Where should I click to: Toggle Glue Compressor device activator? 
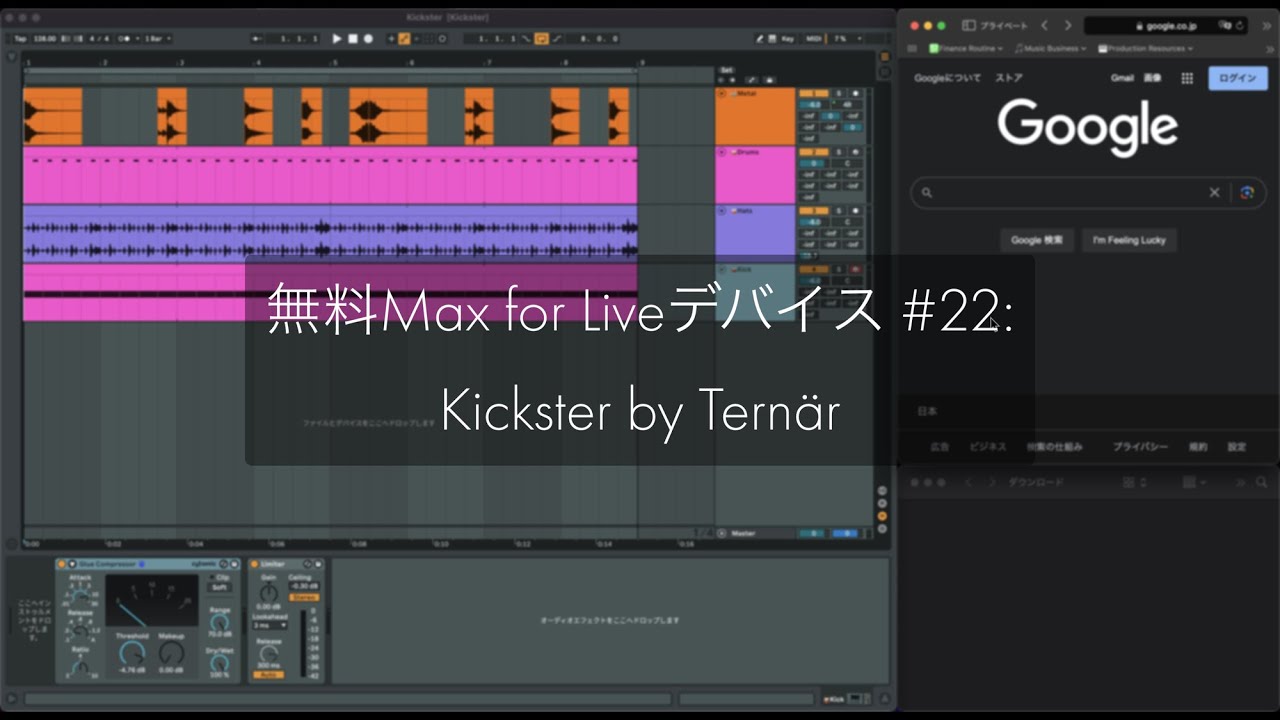click(62, 564)
